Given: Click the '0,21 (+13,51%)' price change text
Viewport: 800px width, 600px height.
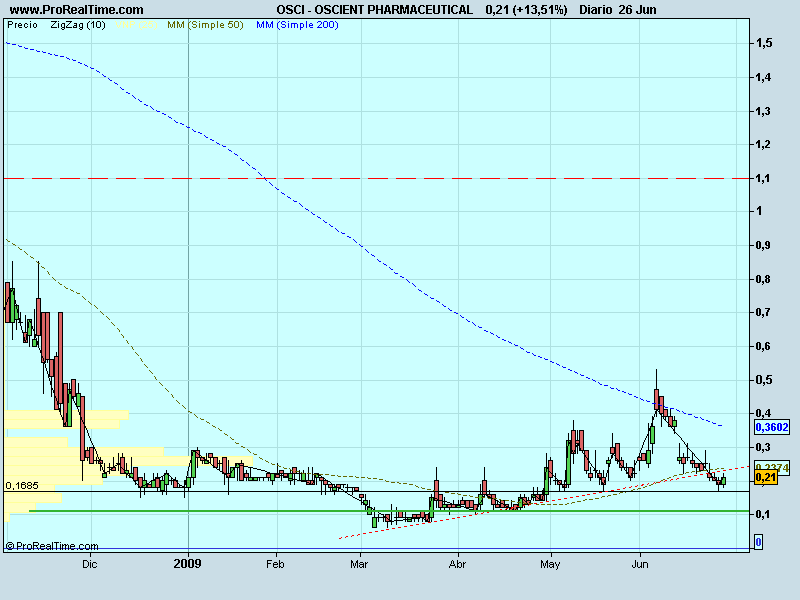Looking at the screenshot, I should click(x=527, y=10).
